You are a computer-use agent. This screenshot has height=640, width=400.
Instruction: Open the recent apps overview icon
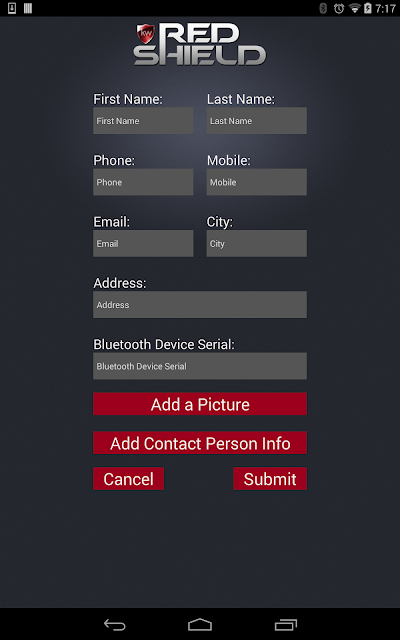tap(286, 624)
